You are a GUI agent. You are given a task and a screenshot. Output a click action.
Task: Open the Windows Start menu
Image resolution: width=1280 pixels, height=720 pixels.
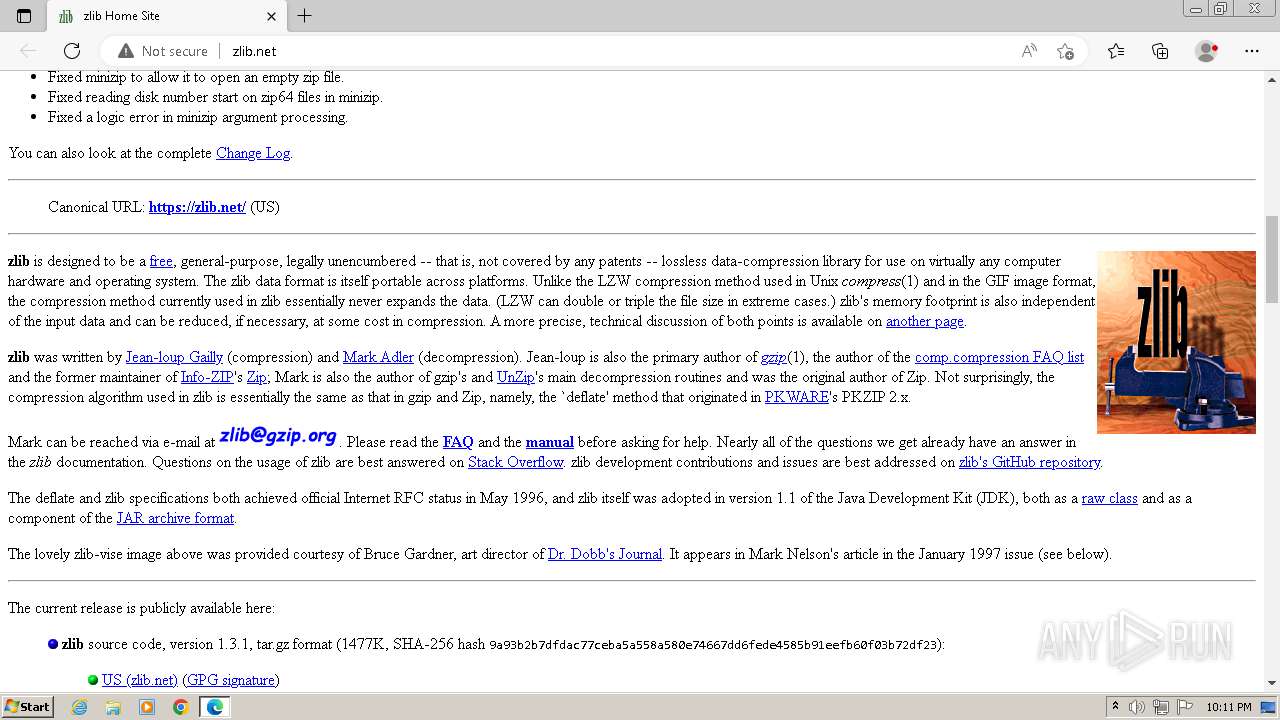pyautogui.click(x=27, y=707)
